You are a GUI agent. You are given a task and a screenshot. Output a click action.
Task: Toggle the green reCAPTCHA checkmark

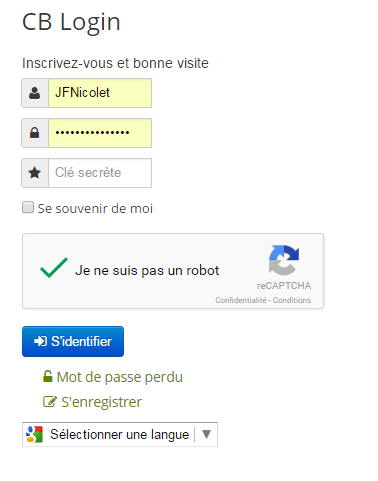[x=54, y=268]
